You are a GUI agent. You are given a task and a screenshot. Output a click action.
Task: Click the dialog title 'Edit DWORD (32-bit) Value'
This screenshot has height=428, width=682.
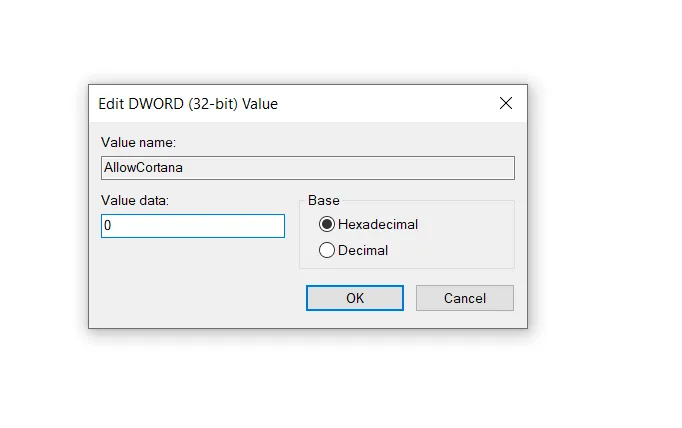pyautogui.click(x=188, y=104)
